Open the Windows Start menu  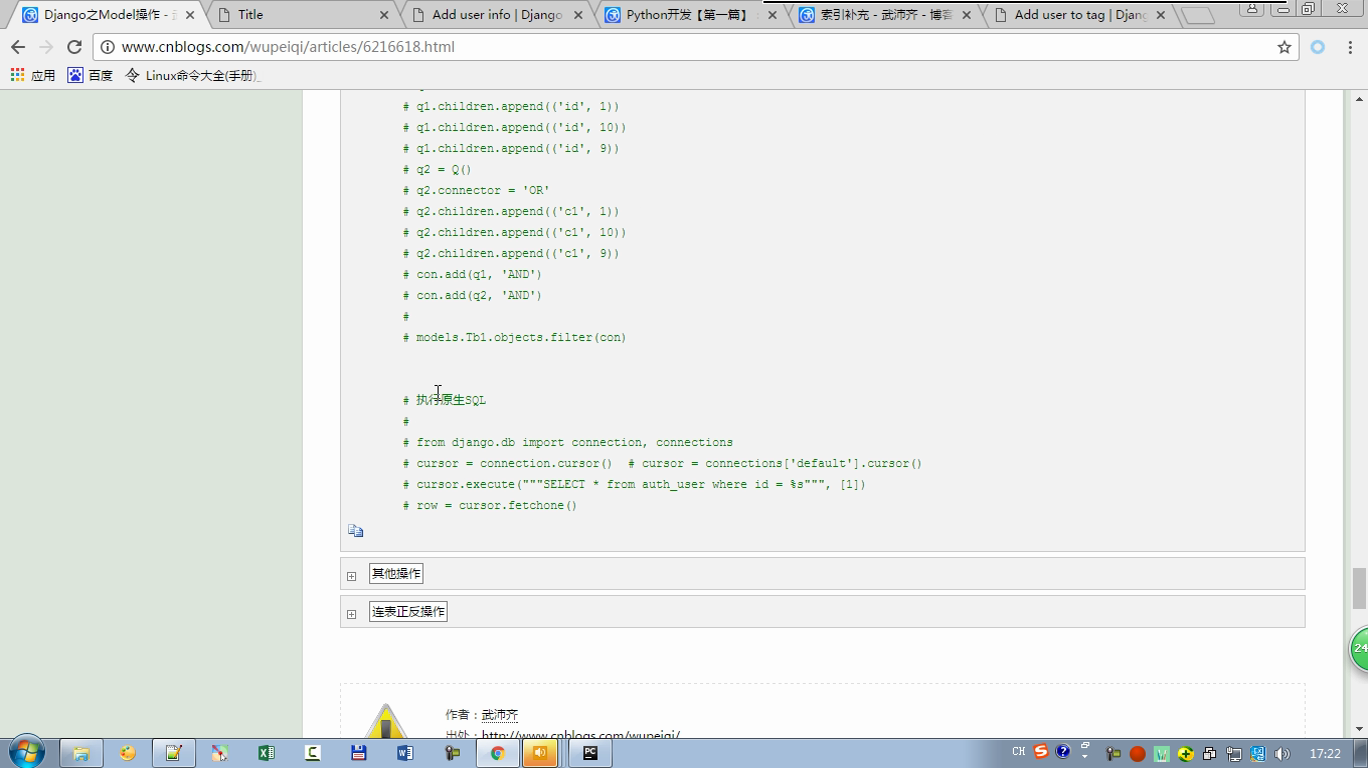tap(27, 752)
